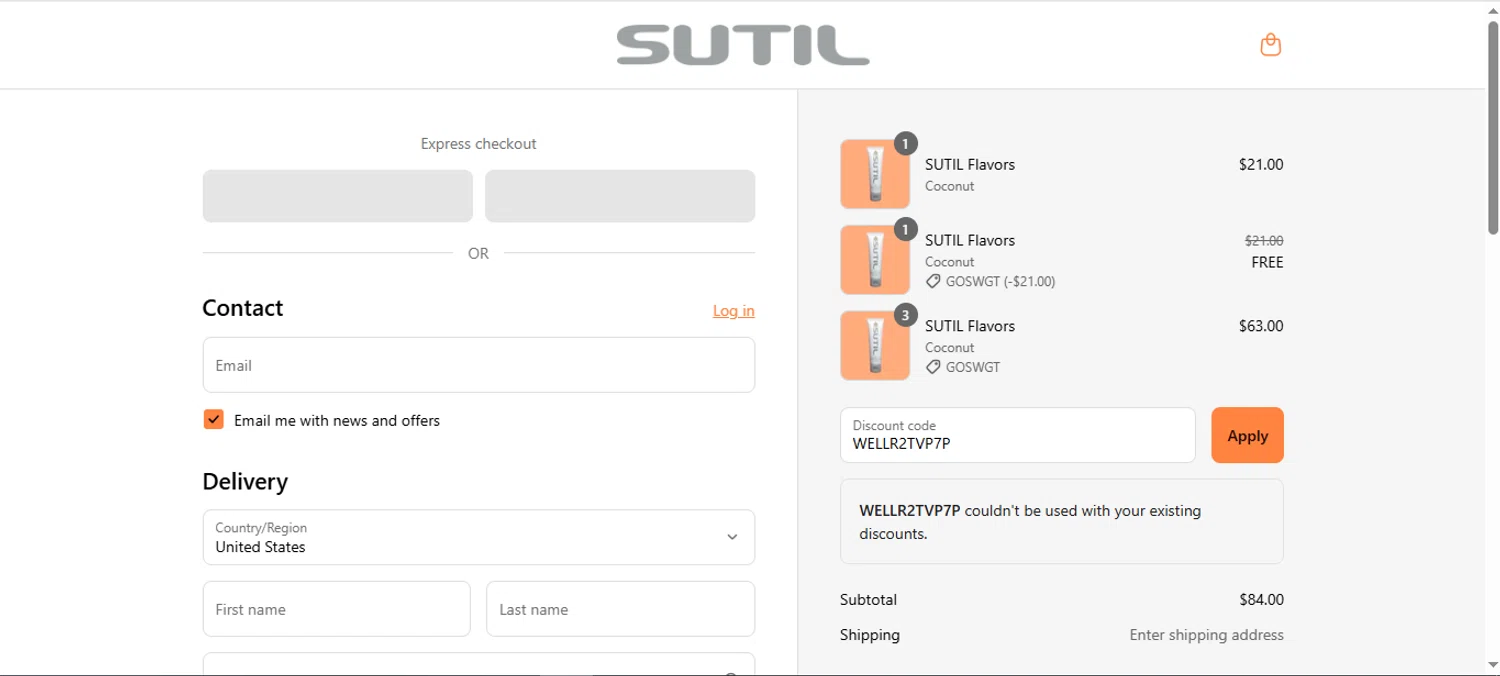Click the first express checkout button

click(x=338, y=196)
